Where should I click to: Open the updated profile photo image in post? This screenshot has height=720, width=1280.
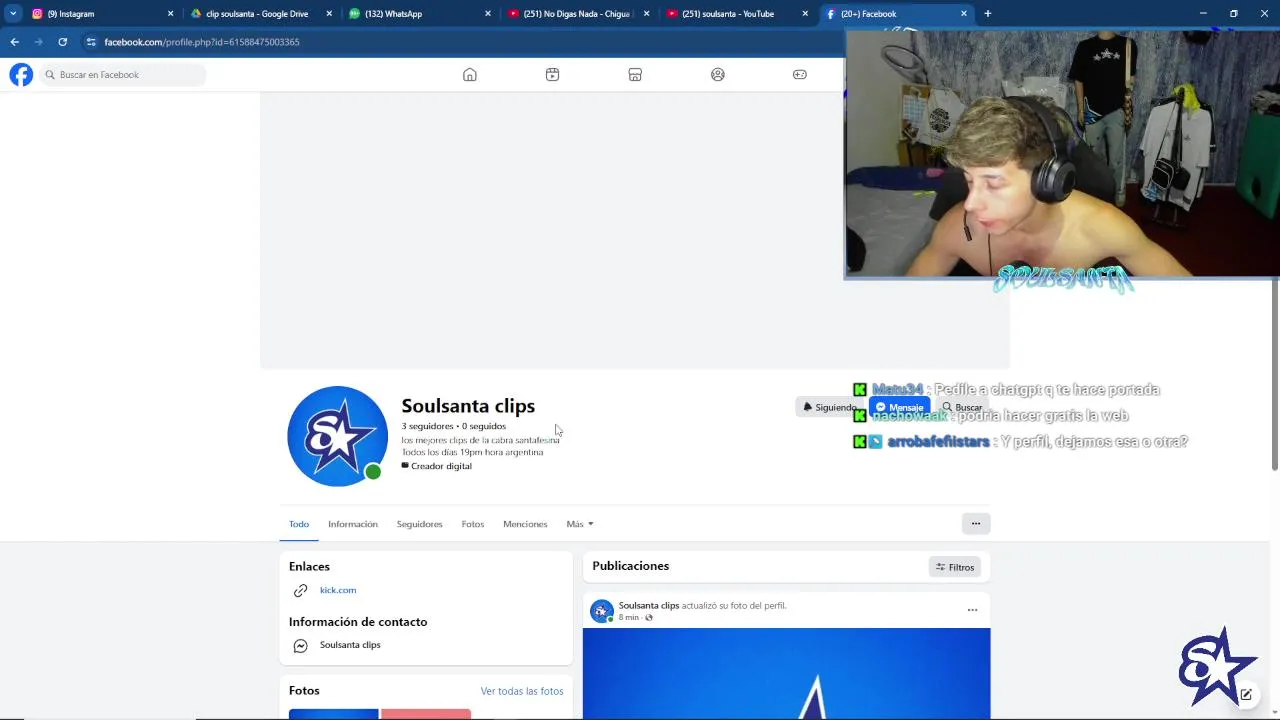coord(787,673)
